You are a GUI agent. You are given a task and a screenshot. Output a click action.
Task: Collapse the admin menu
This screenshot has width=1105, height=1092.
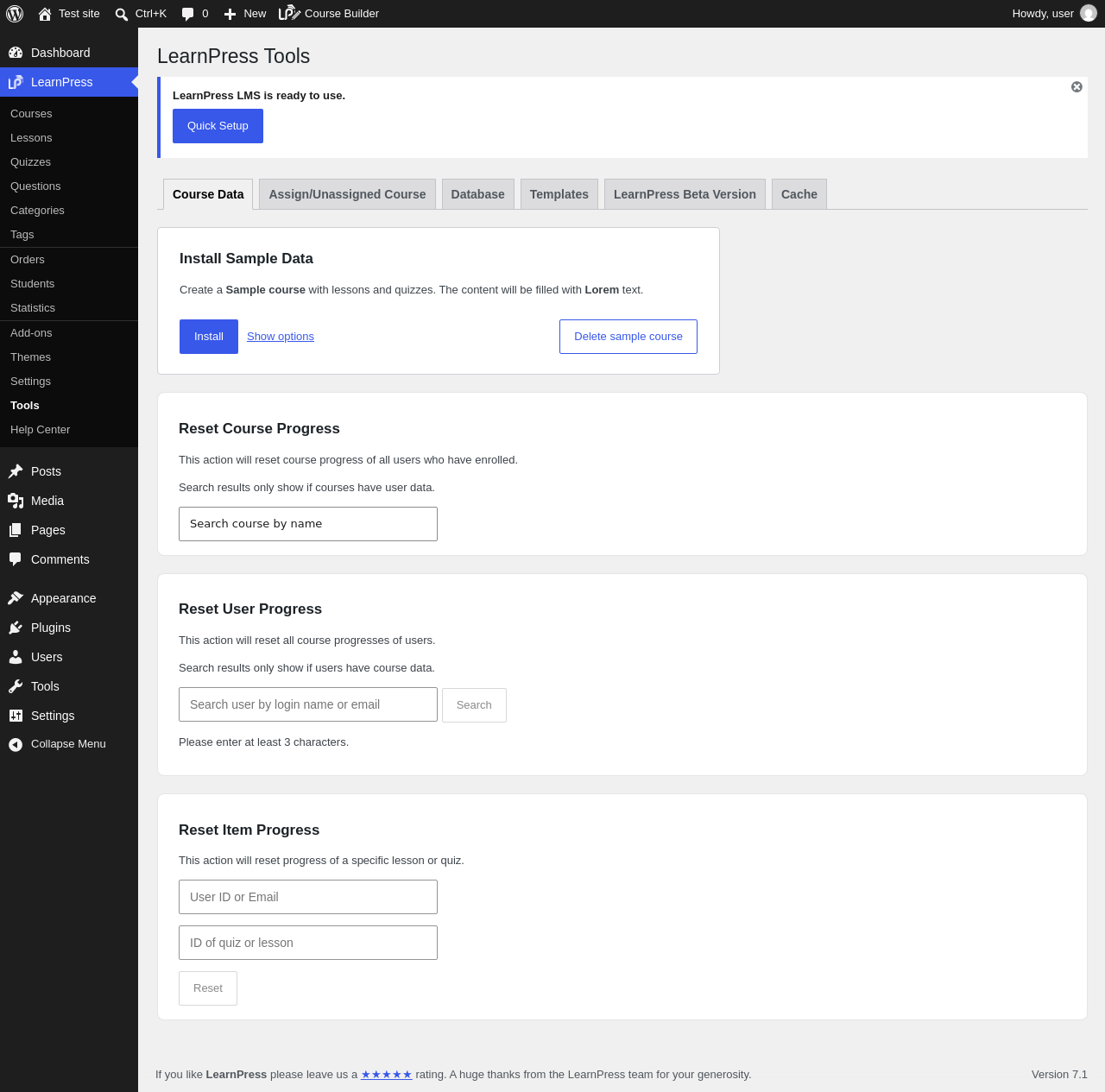click(x=69, y=744)
